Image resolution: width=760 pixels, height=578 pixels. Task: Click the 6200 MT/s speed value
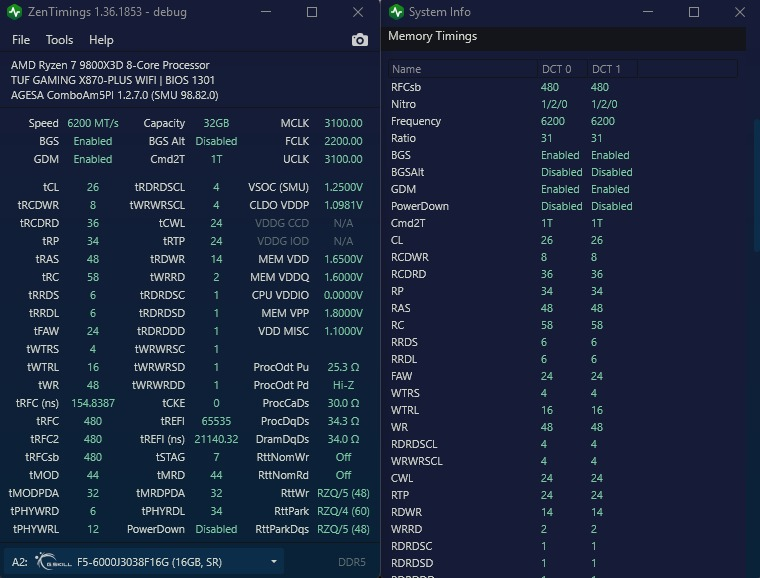[93, 123]
